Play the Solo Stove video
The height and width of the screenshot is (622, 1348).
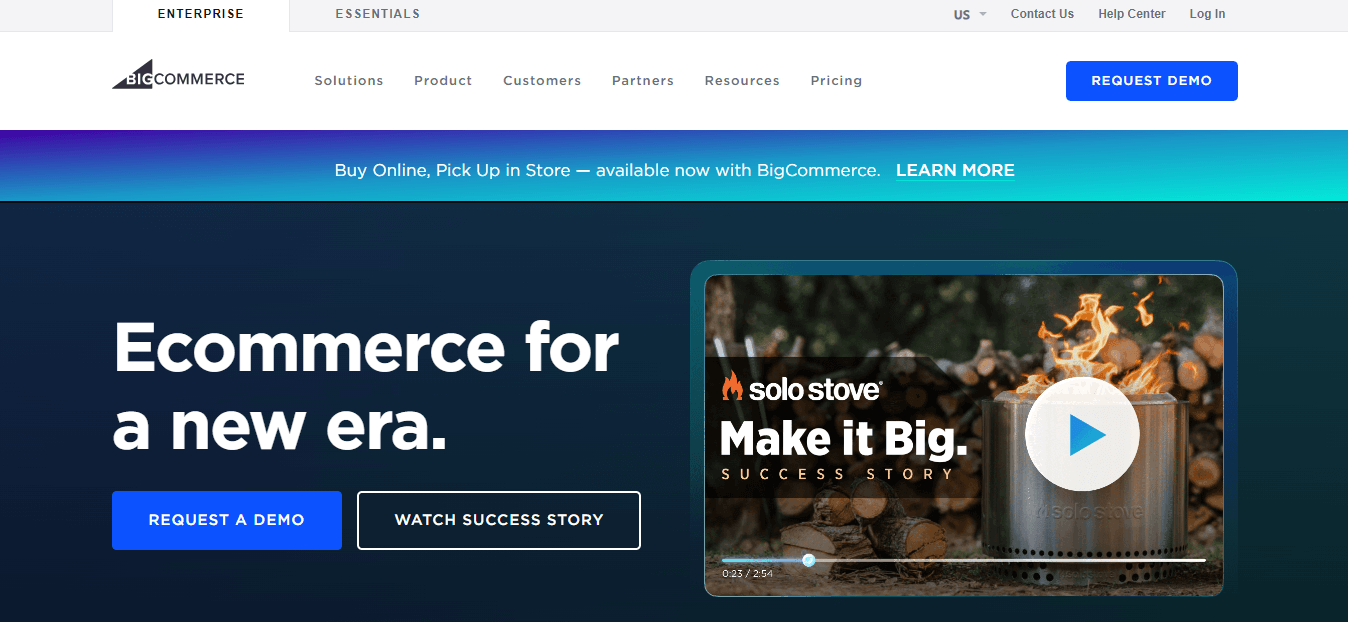(1082, 434)
